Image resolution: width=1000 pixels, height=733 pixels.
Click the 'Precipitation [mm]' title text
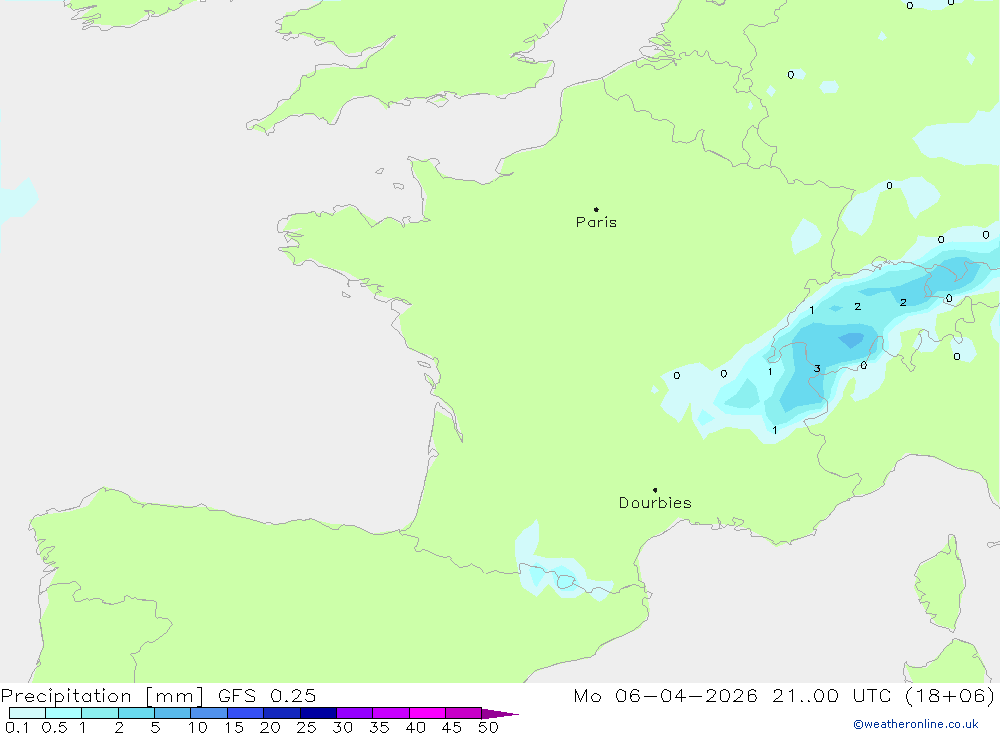coord(102,696)
